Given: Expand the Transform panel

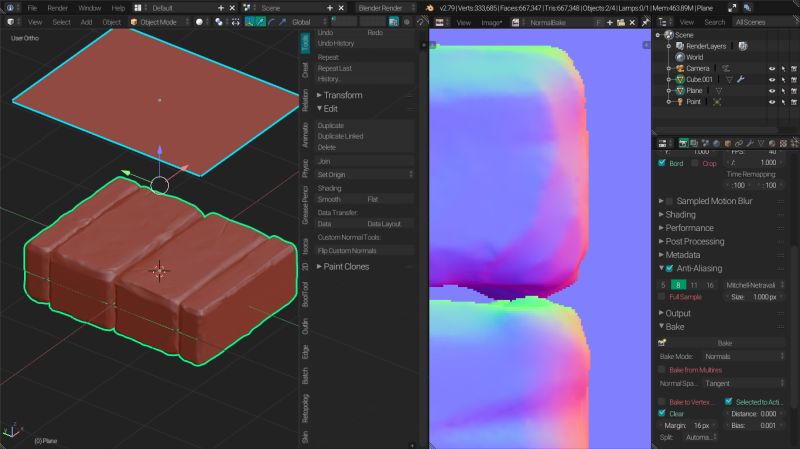Looking at the screenshot, I should tap(340, 95).
